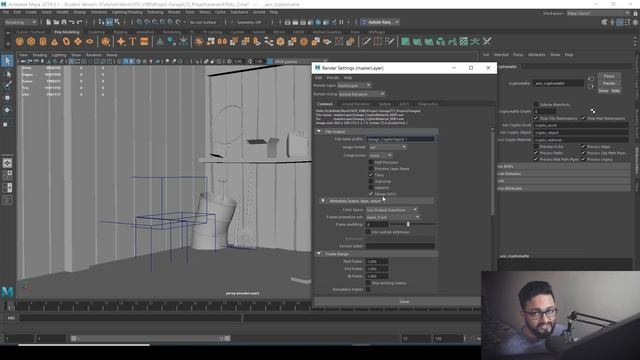Create a polygon cube from shelf
Screen dimensions: 640x360
point(31,42)
